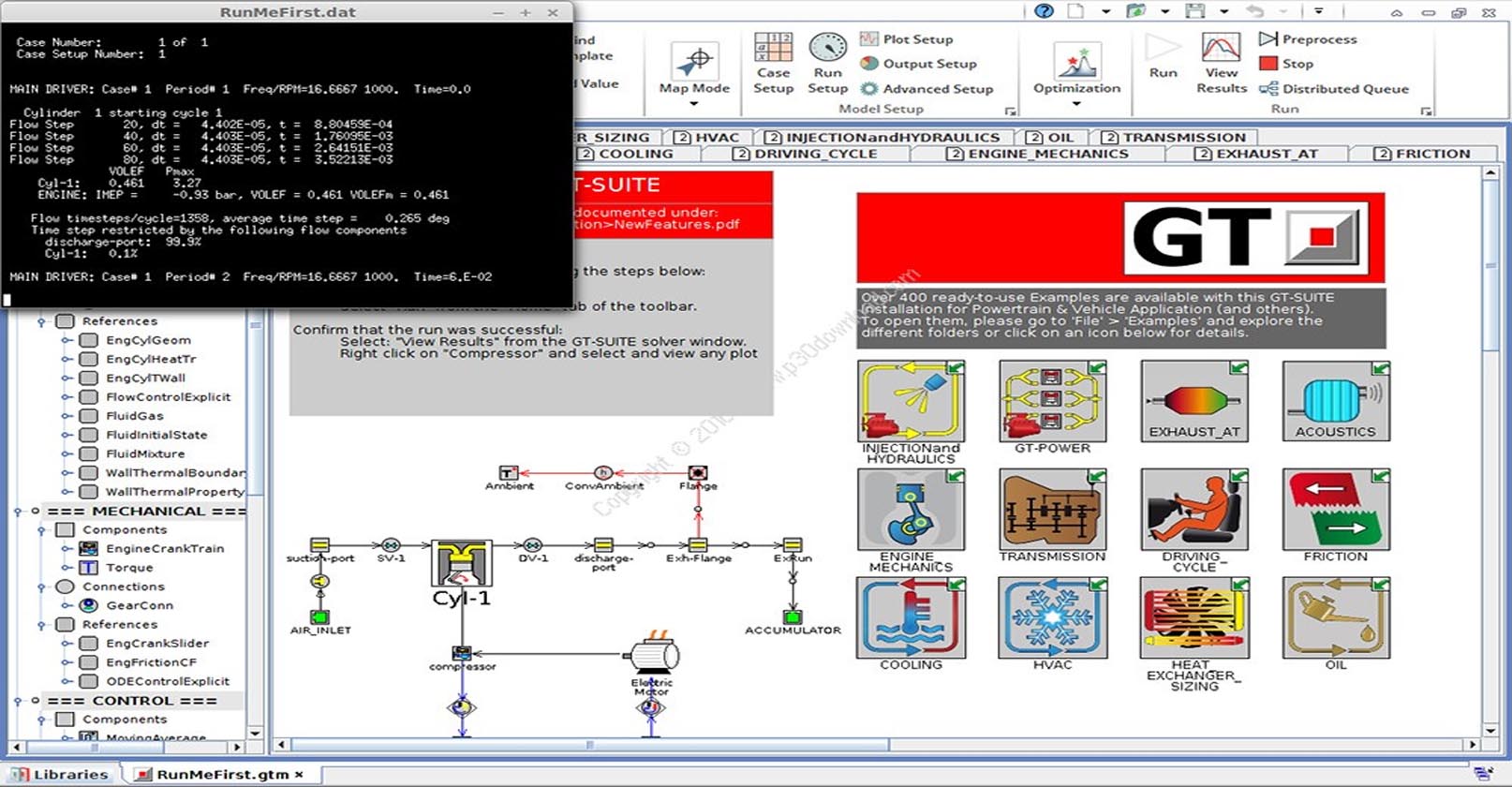Toggle the FluidGas reference checkbox
Viewport: 1512px width, 787px height.
89,416
